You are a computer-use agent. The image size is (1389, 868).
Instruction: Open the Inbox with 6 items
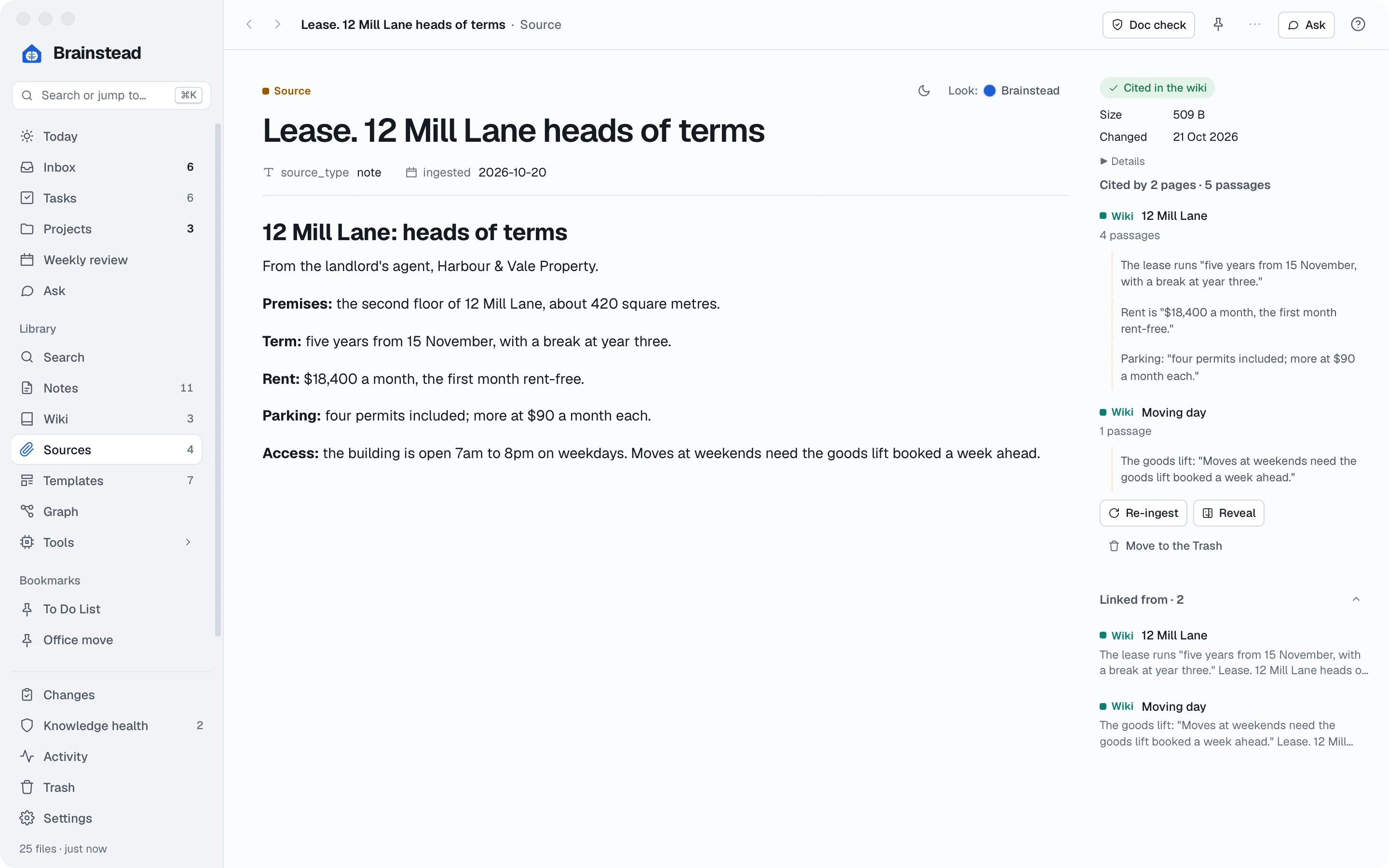pyautogui.click(x=107, y=167)
